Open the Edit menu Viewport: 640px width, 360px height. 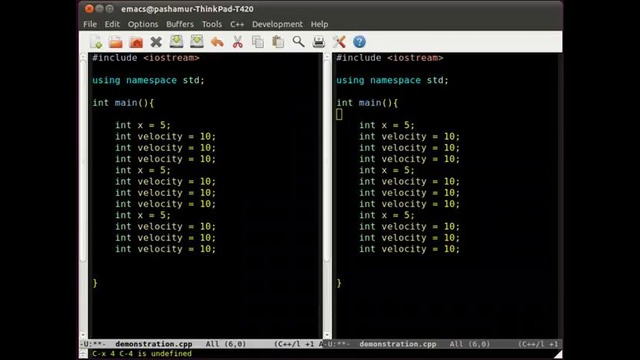[112, 24]
